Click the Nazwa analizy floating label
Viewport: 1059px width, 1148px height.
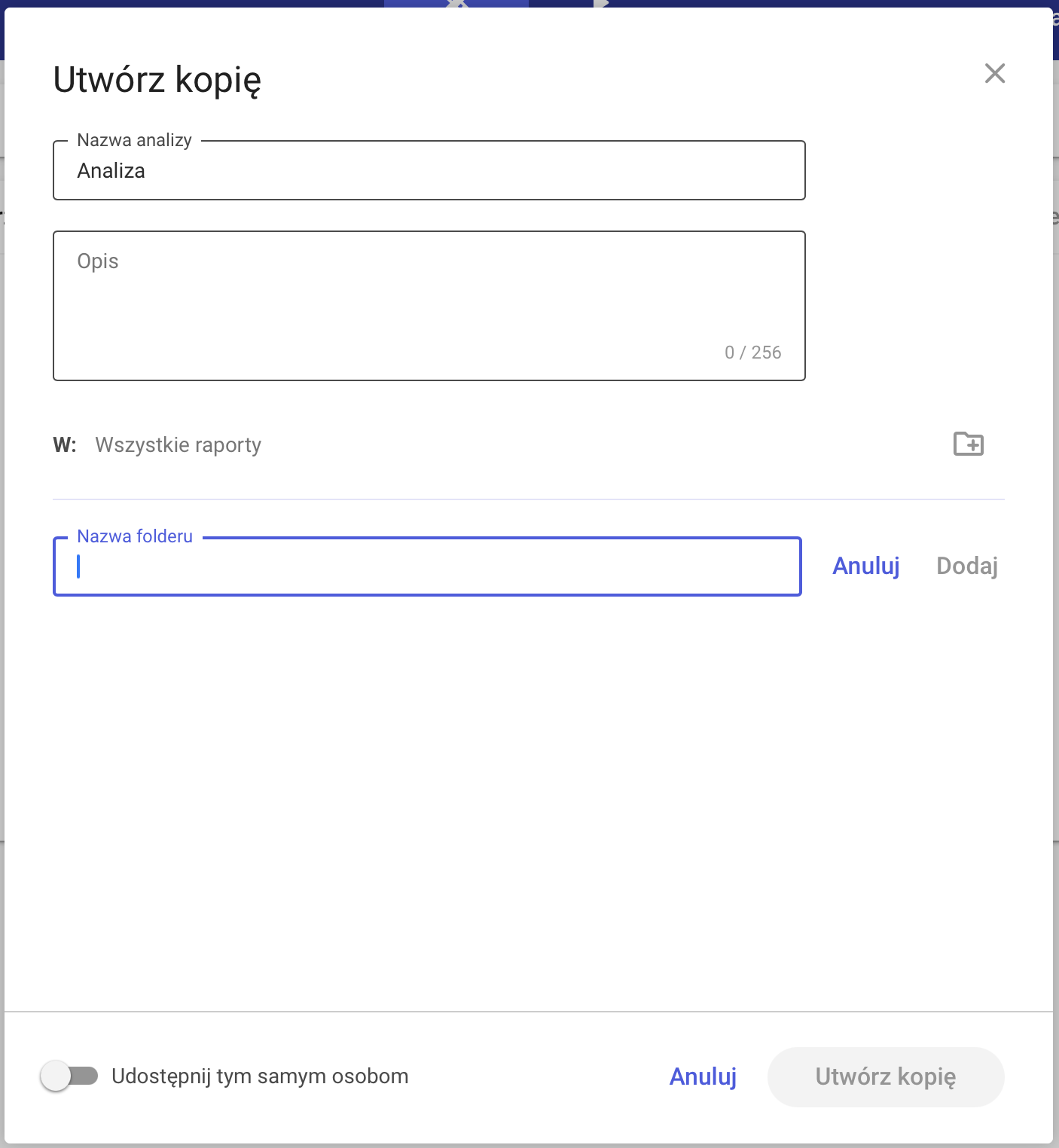click(134, 140)
